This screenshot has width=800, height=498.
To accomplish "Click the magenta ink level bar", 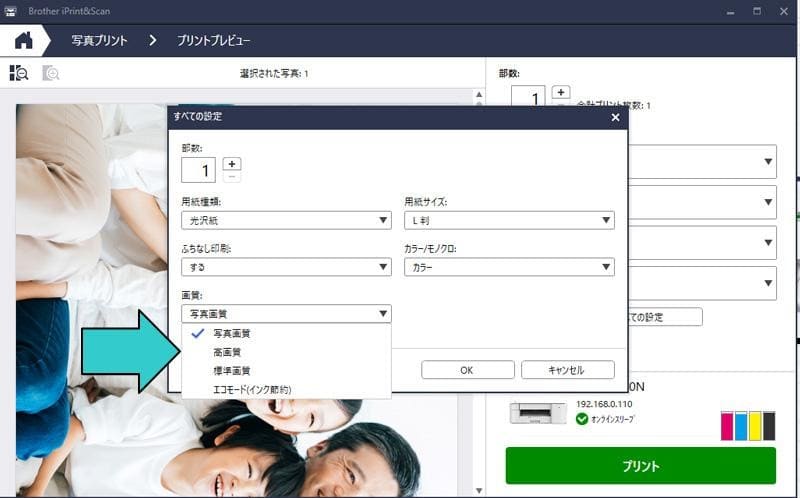I will (x=727, y=426).
